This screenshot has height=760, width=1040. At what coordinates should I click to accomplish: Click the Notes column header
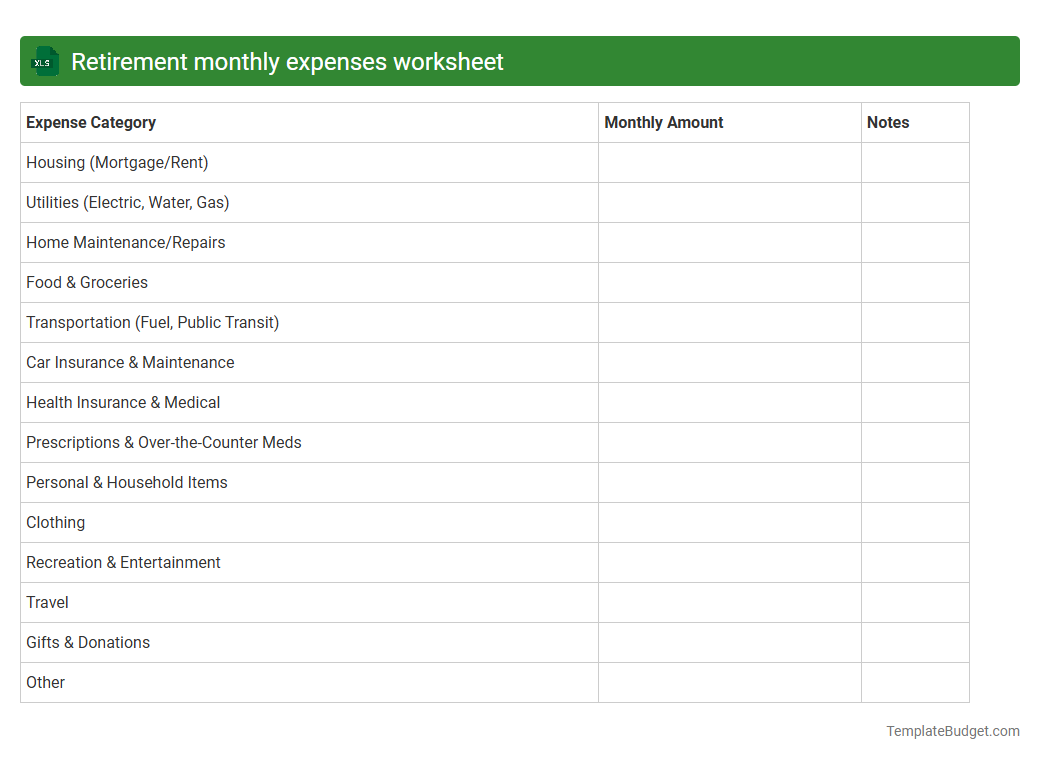[x=887, y=122]
